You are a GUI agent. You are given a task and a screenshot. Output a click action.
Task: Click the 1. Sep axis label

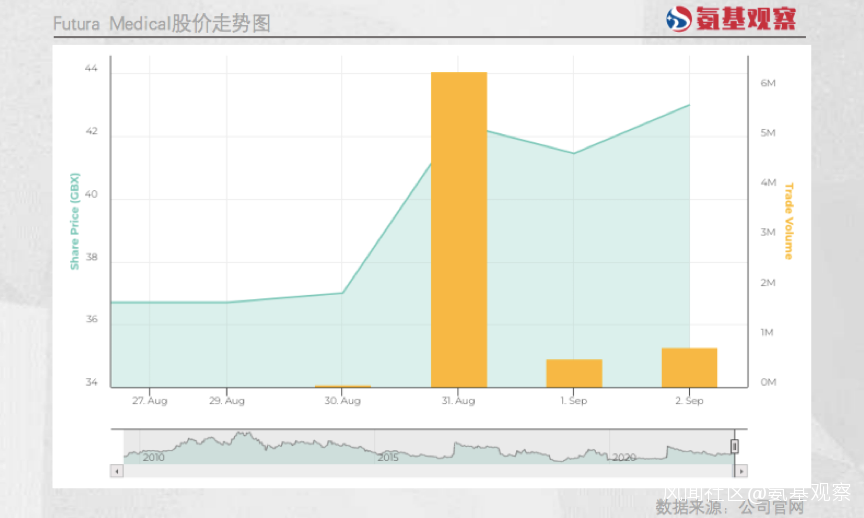pos(574,401)
